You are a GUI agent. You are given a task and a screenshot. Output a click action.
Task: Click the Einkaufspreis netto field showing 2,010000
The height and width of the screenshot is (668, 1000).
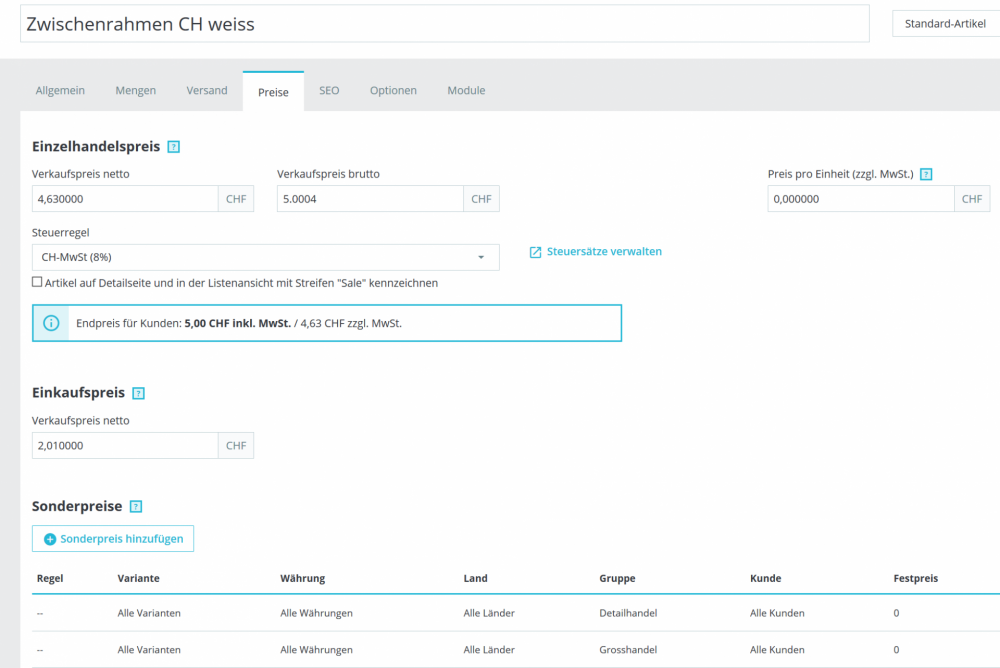pyautogui.click(x=125, y=445)
